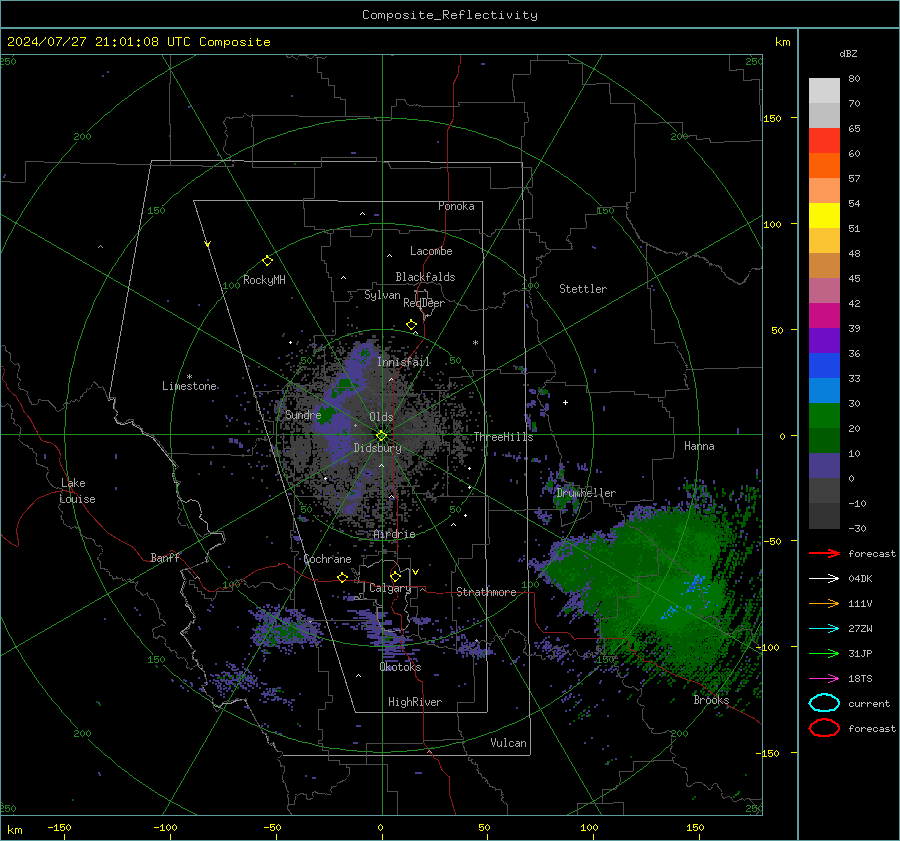Click the white asterisk marker above Limestone
The height and width of the screenshot is (841, 900).
[x=189, y=377]
